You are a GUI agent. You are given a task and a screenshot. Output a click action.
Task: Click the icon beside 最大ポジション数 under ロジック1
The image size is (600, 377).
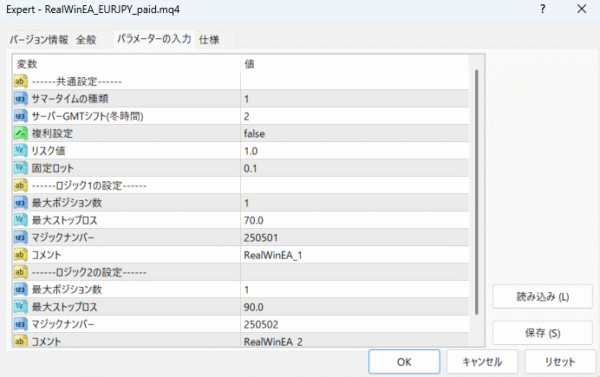[x=20, y=202]
